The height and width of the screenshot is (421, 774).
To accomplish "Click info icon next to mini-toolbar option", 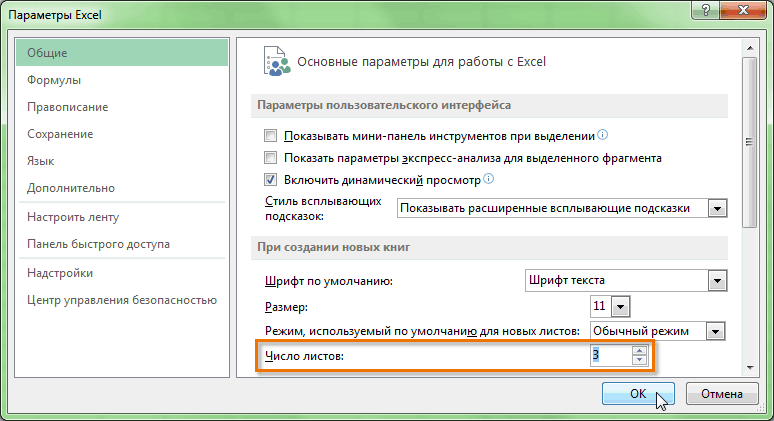I will (603, 134).
